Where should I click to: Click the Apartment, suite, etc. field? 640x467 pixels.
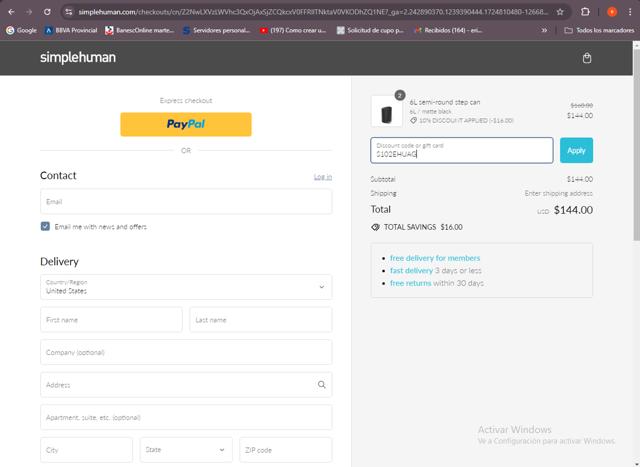pyautogui.click(x=186, y=417)
